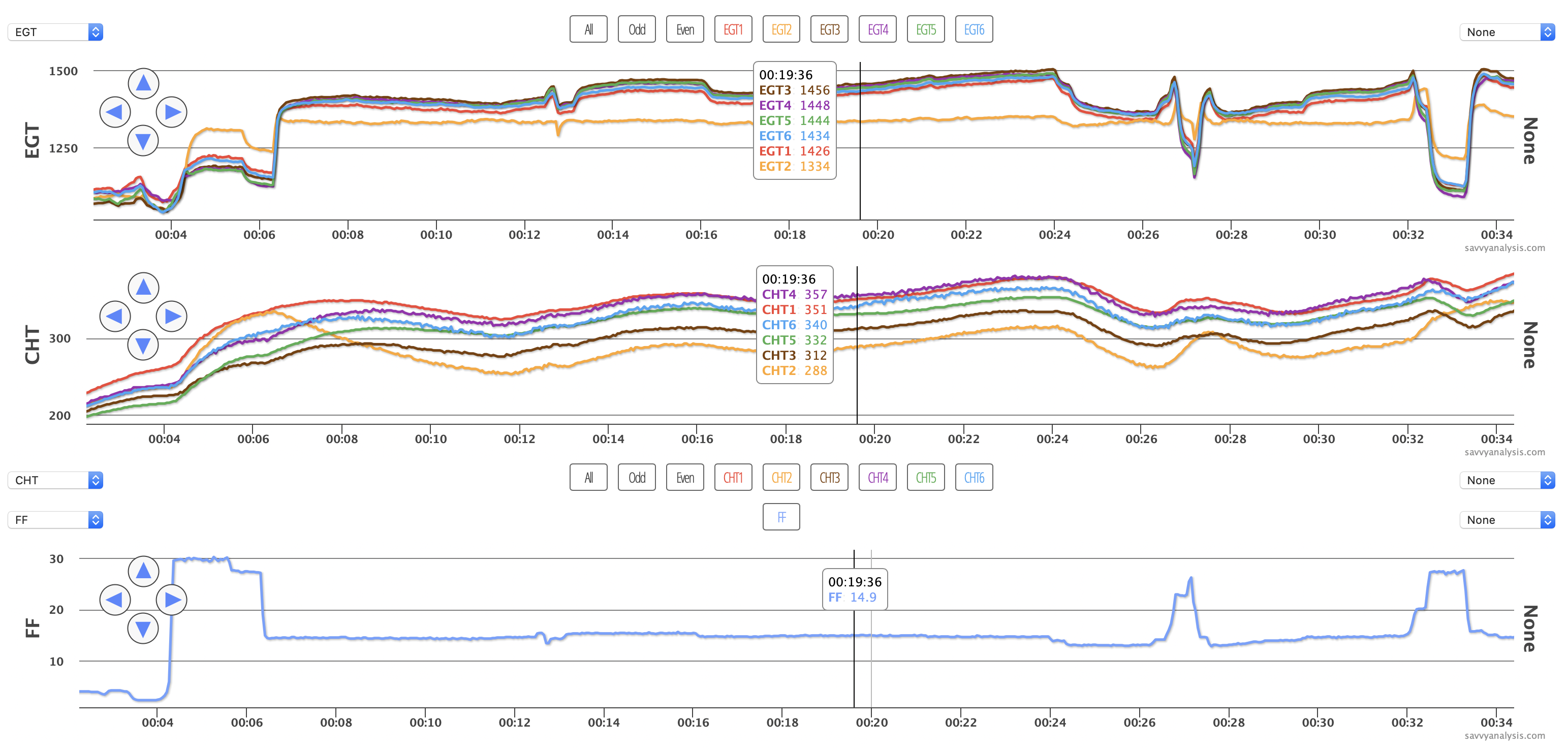Screen dimensions: 1568x751
Task: Click the CHT4 357 tooltip value
Action: pos(794,294)
